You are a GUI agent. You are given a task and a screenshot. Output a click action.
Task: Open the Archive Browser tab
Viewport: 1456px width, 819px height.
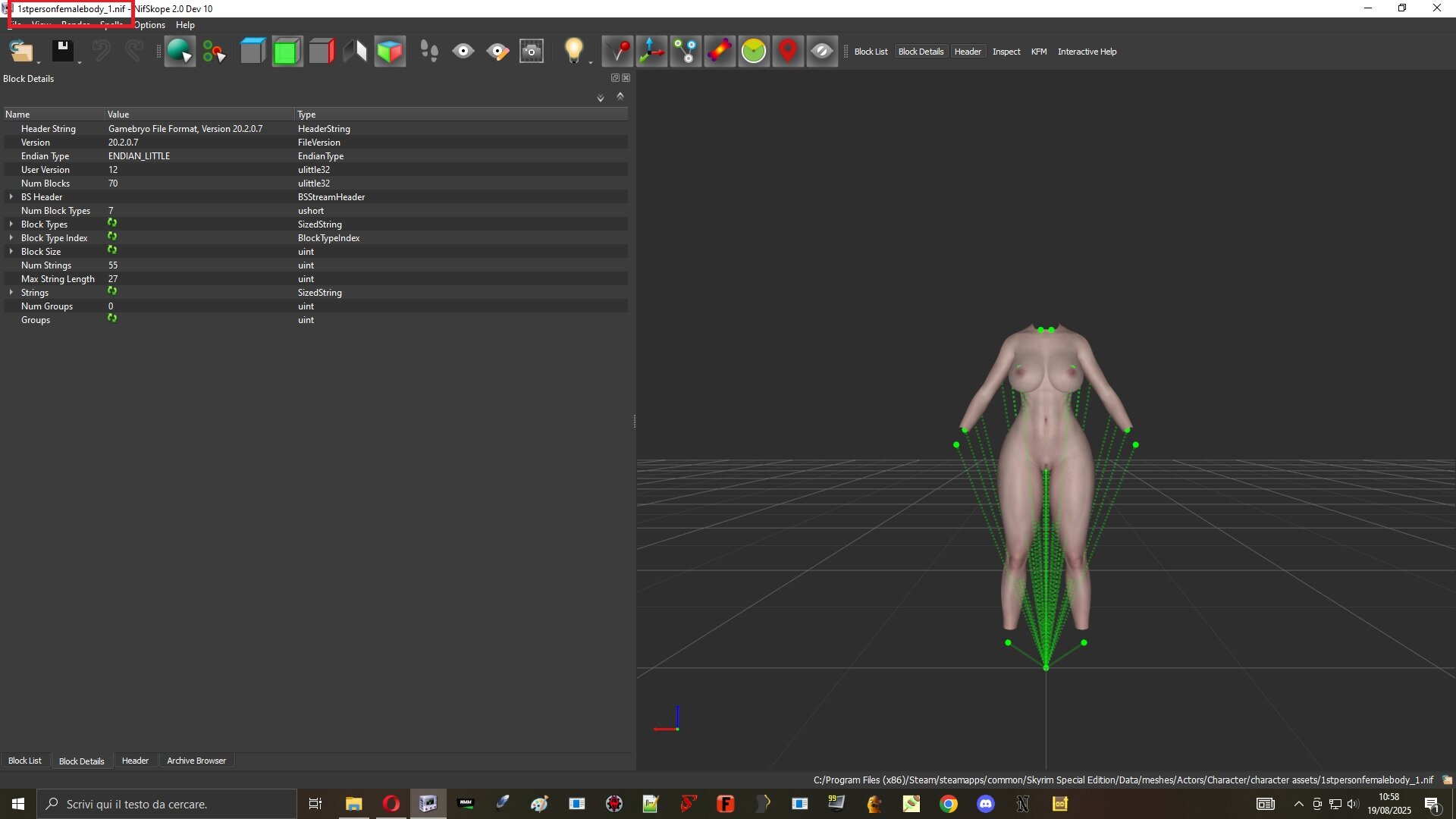tap(196, 761)
